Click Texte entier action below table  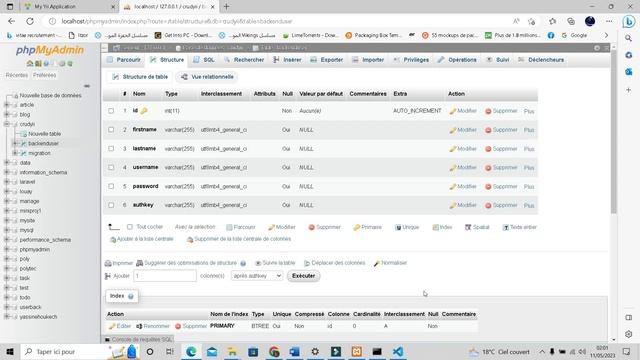click(x=519, y=227)
